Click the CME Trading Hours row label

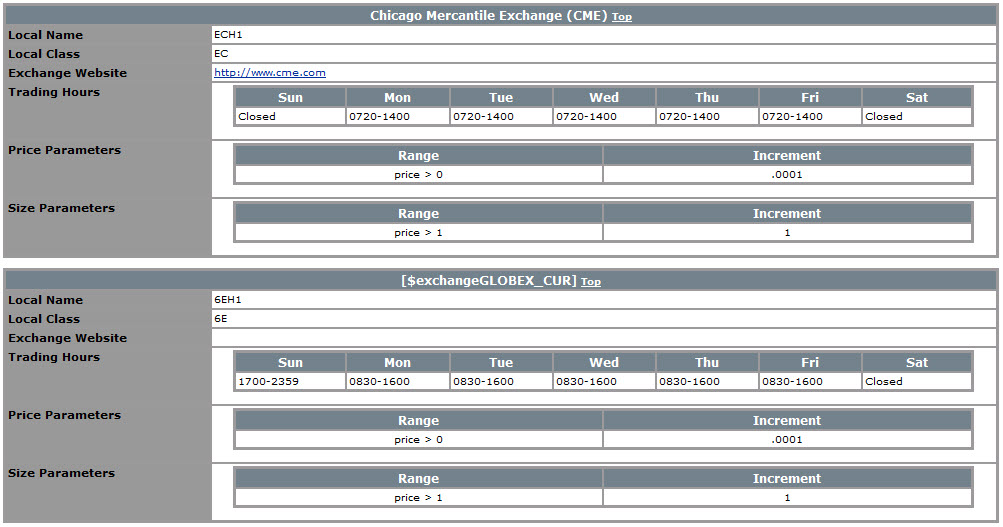pos(54,92)
